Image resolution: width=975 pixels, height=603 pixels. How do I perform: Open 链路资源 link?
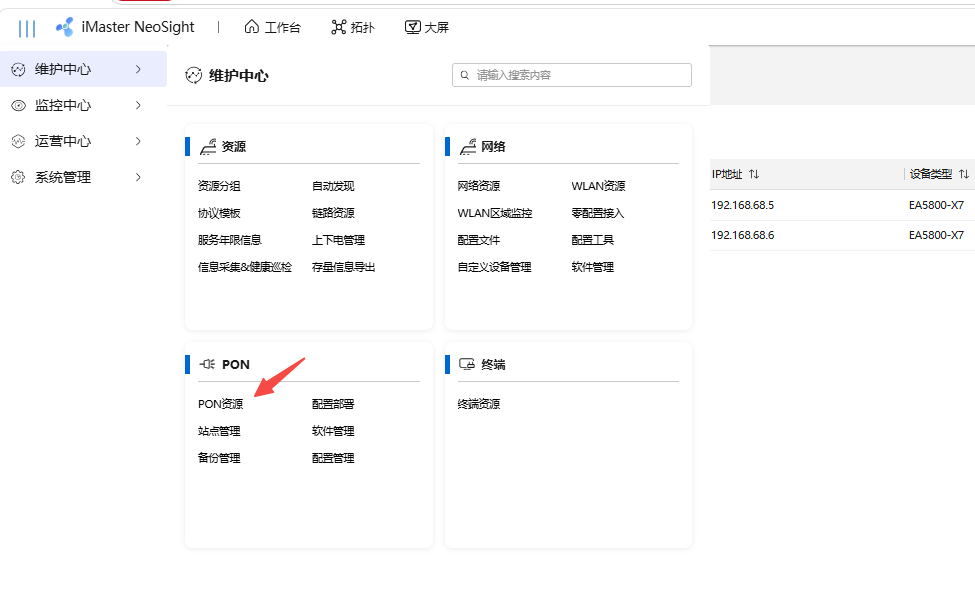coord(333,213)
